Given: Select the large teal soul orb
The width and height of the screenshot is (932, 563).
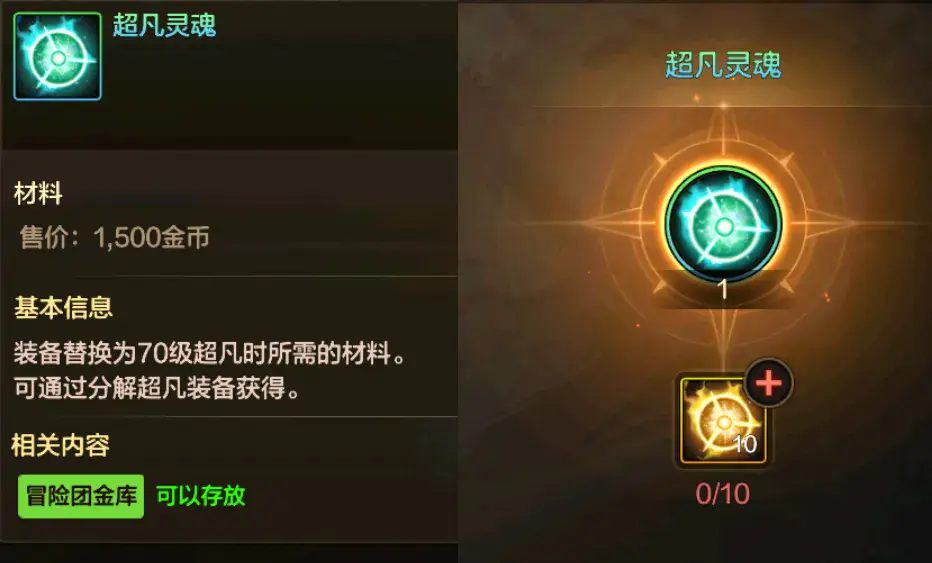Looking at the screenshot, I should pos(723,224).
